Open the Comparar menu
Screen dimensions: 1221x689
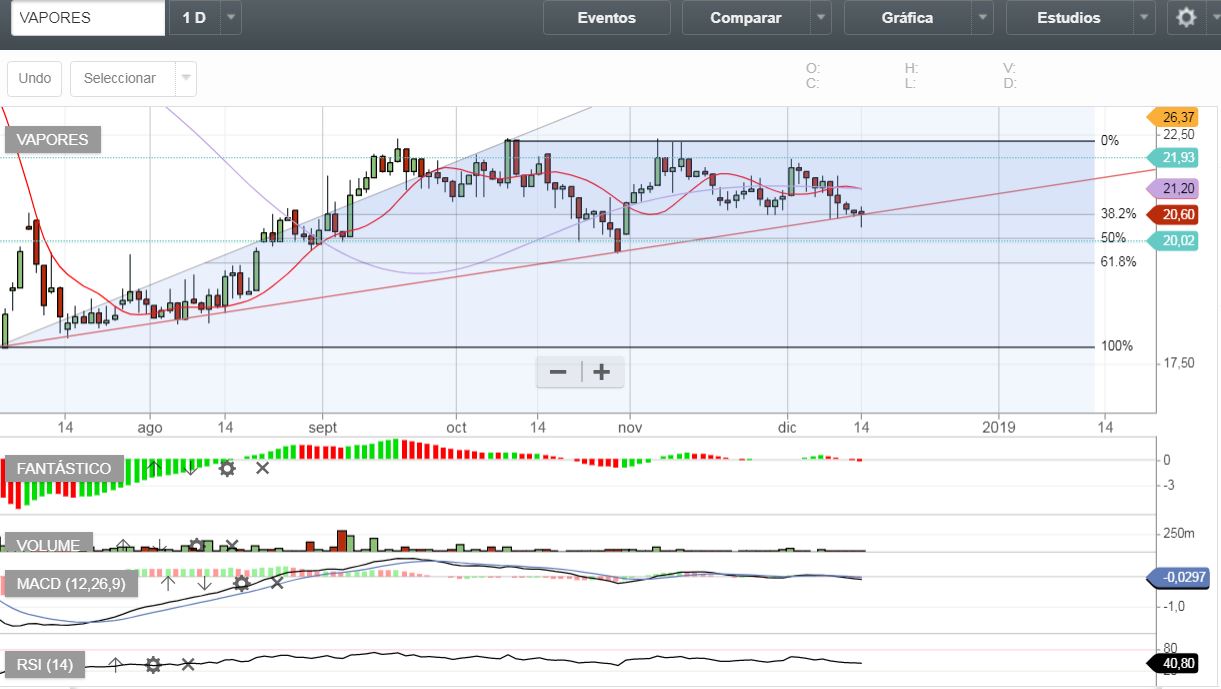point(745,18)
